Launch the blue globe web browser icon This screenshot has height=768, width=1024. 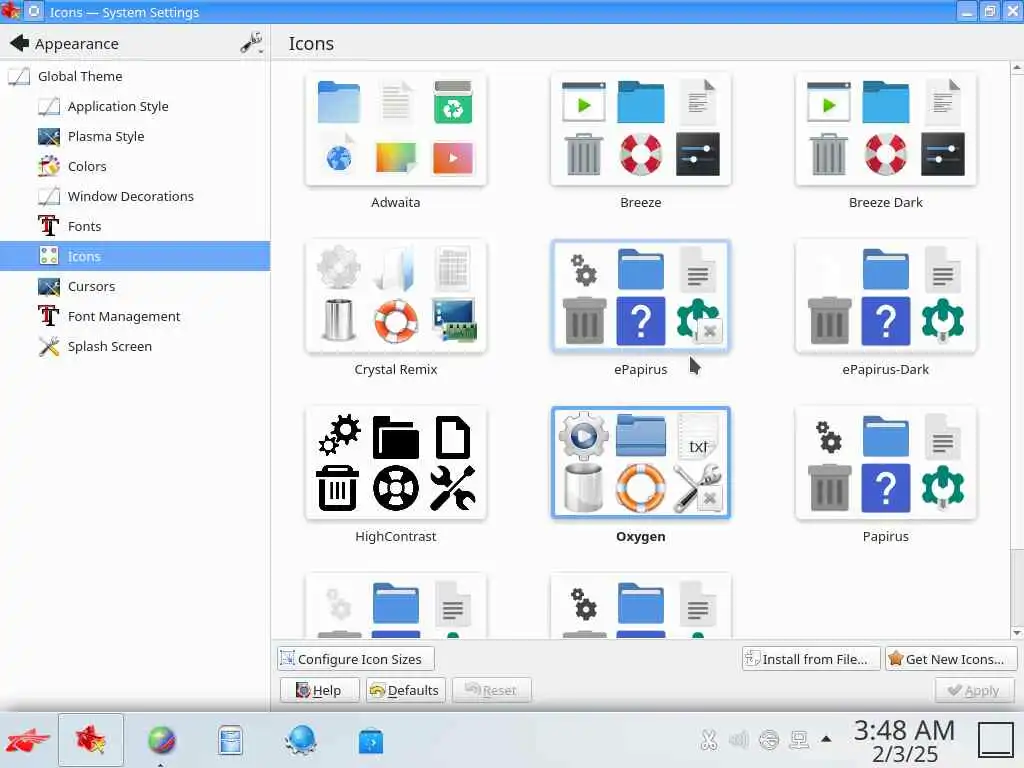(301, 741)
